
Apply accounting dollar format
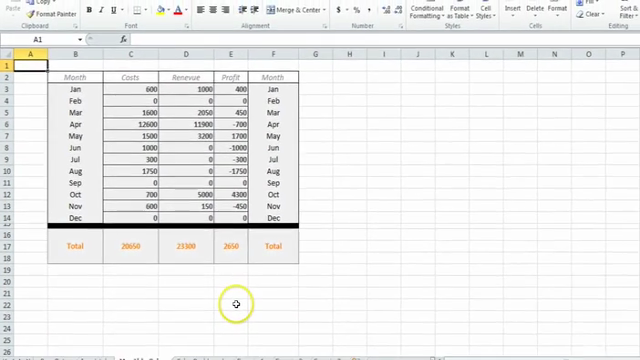[338, 10]
